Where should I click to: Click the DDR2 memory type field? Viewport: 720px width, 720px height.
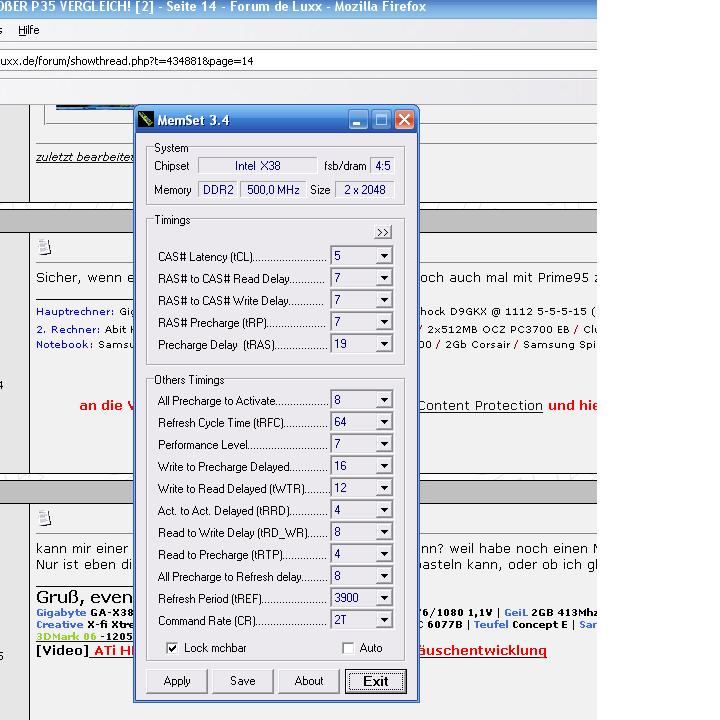click(218, 190)
